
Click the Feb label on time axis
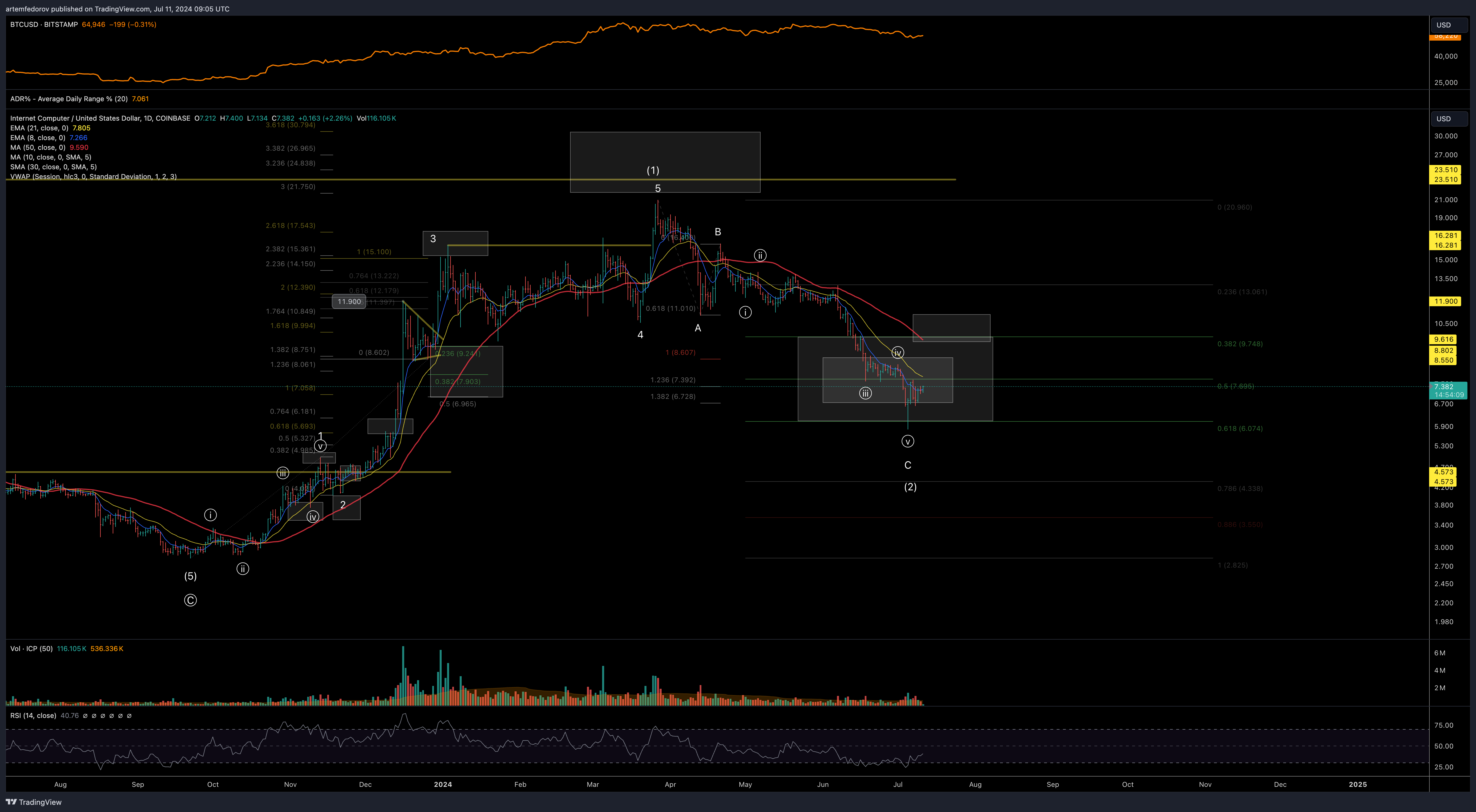point(520,785)
